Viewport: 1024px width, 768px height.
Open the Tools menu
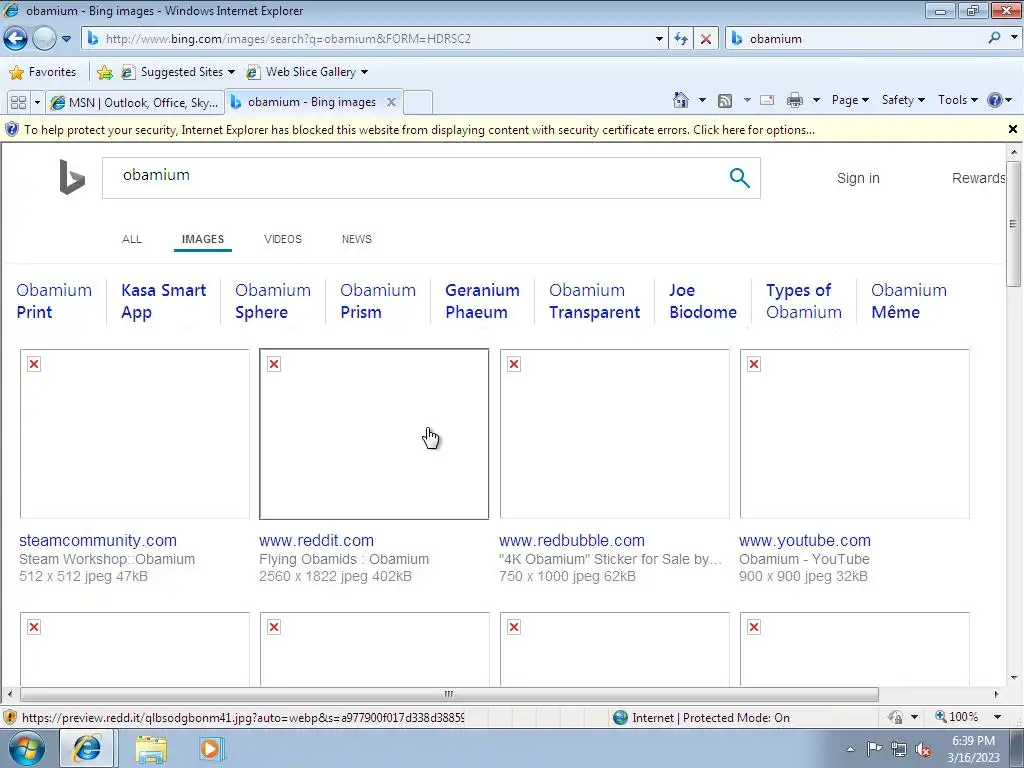point(957,100)
